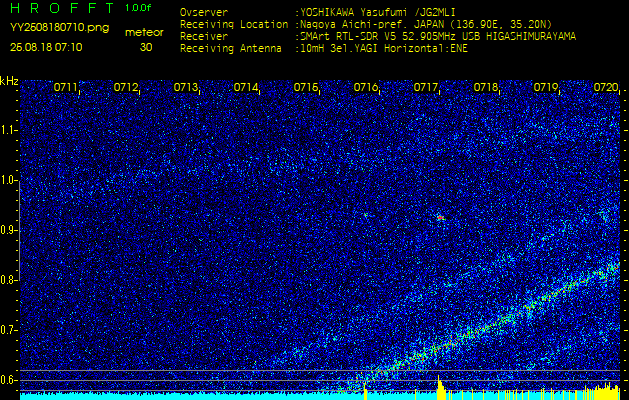Click the kHz axis unit label

coord(9,81)
